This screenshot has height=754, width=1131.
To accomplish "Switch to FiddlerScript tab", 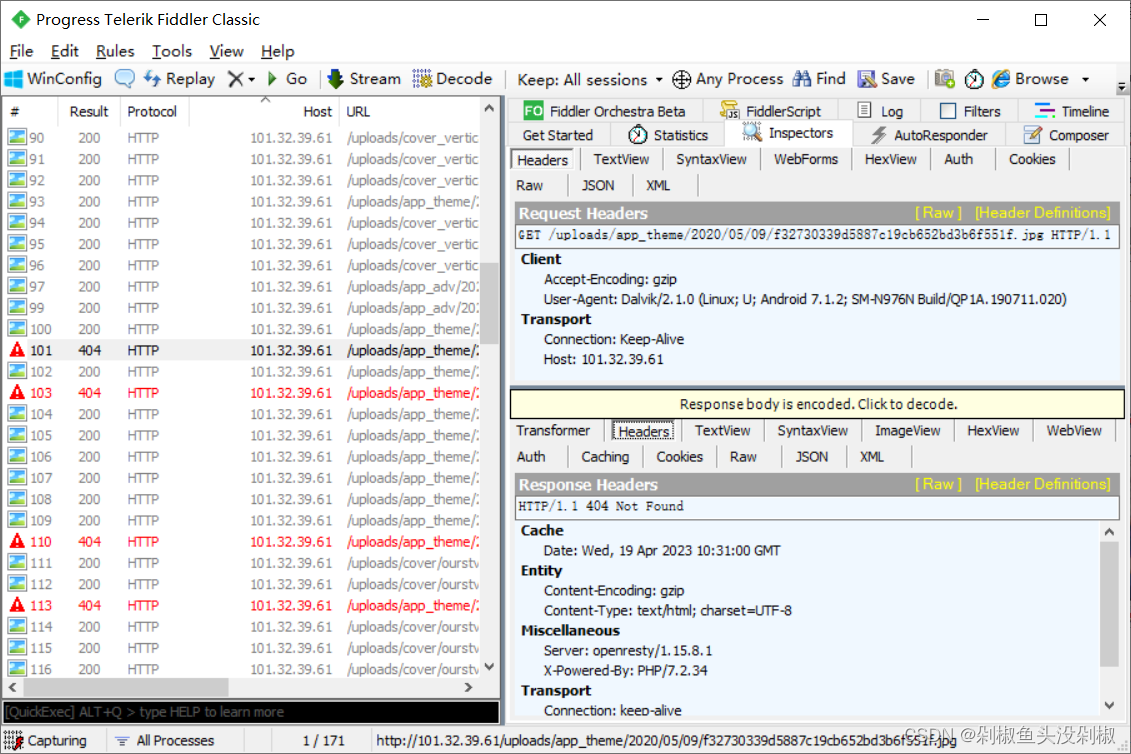I will (770, 111).
